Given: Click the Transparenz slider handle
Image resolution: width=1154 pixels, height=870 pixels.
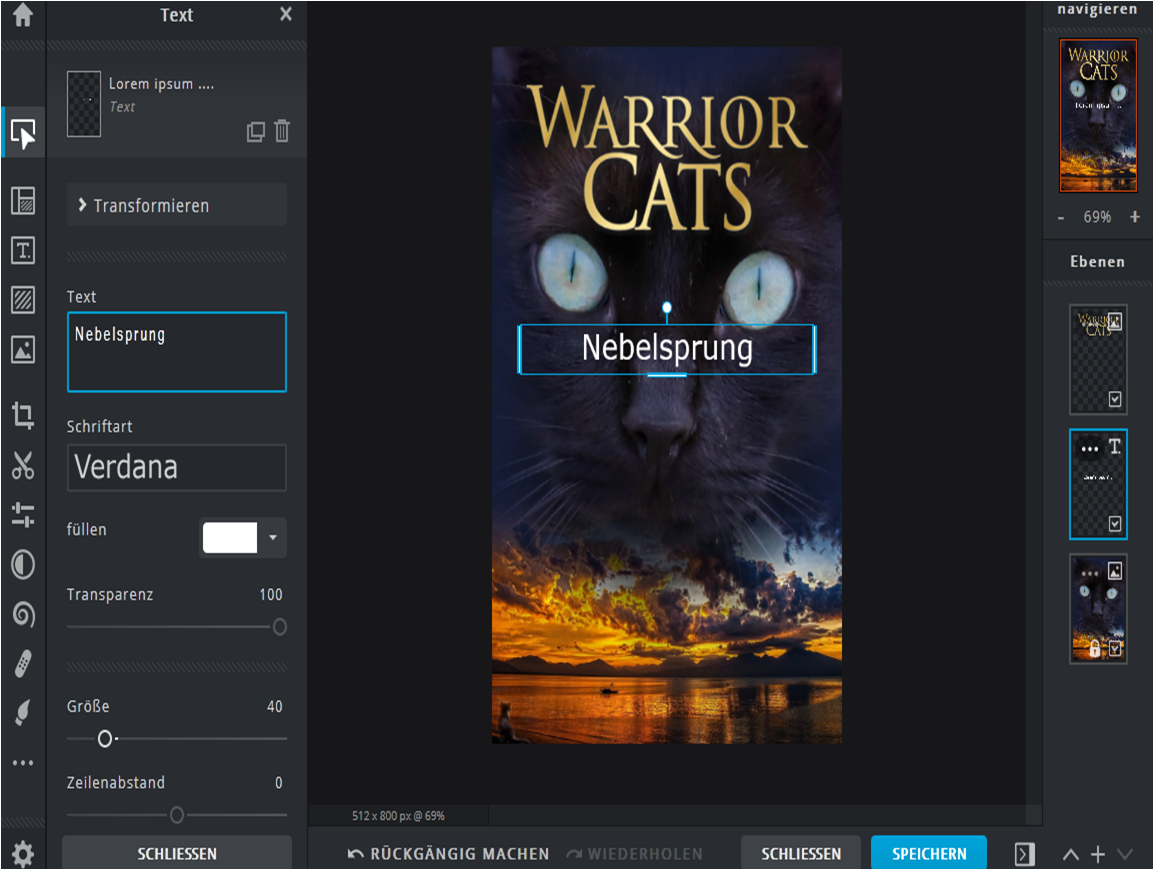Looking at the screenshot, I should tap(280, 627).
